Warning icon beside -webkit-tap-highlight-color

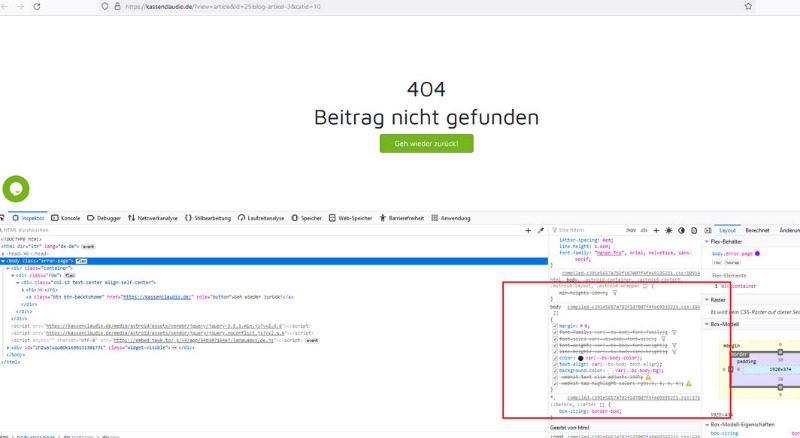tap(688, 383)
